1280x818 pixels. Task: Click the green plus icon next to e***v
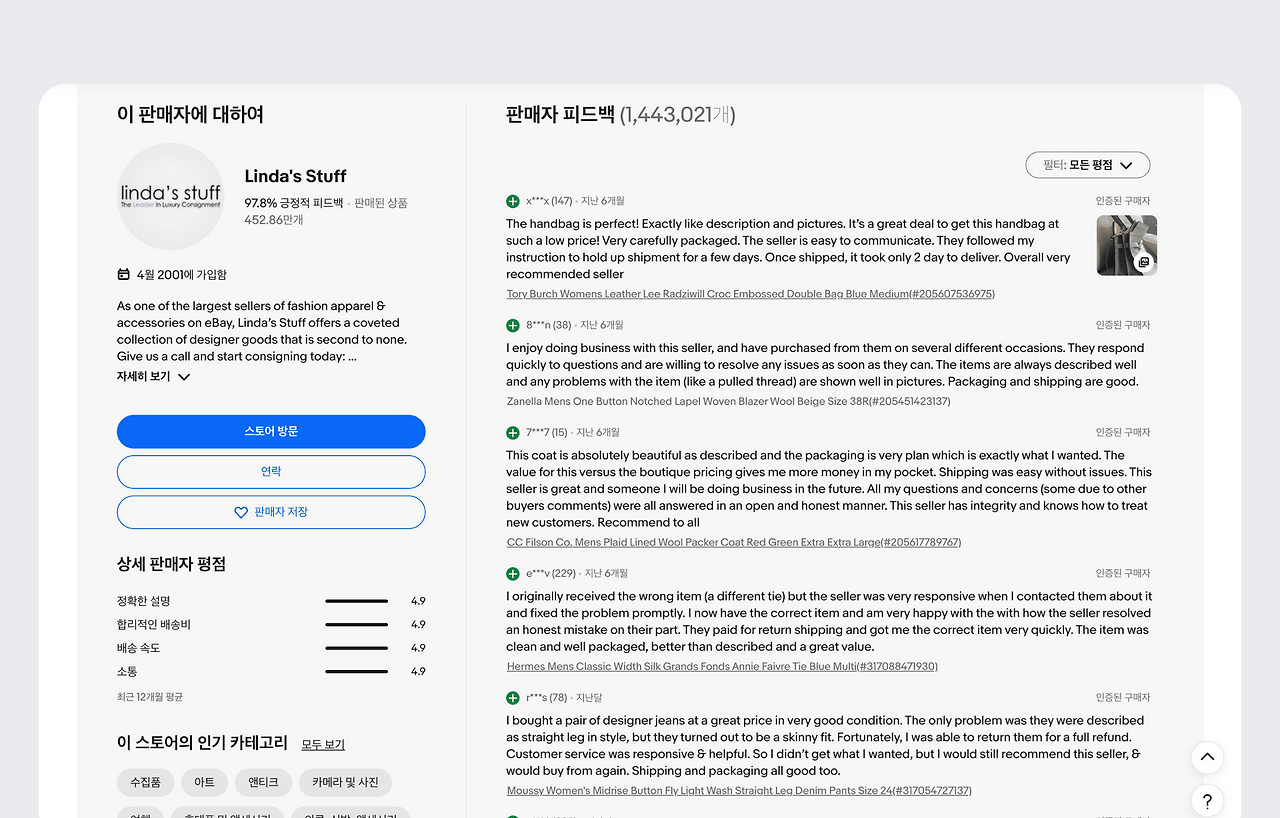(513, 573)
